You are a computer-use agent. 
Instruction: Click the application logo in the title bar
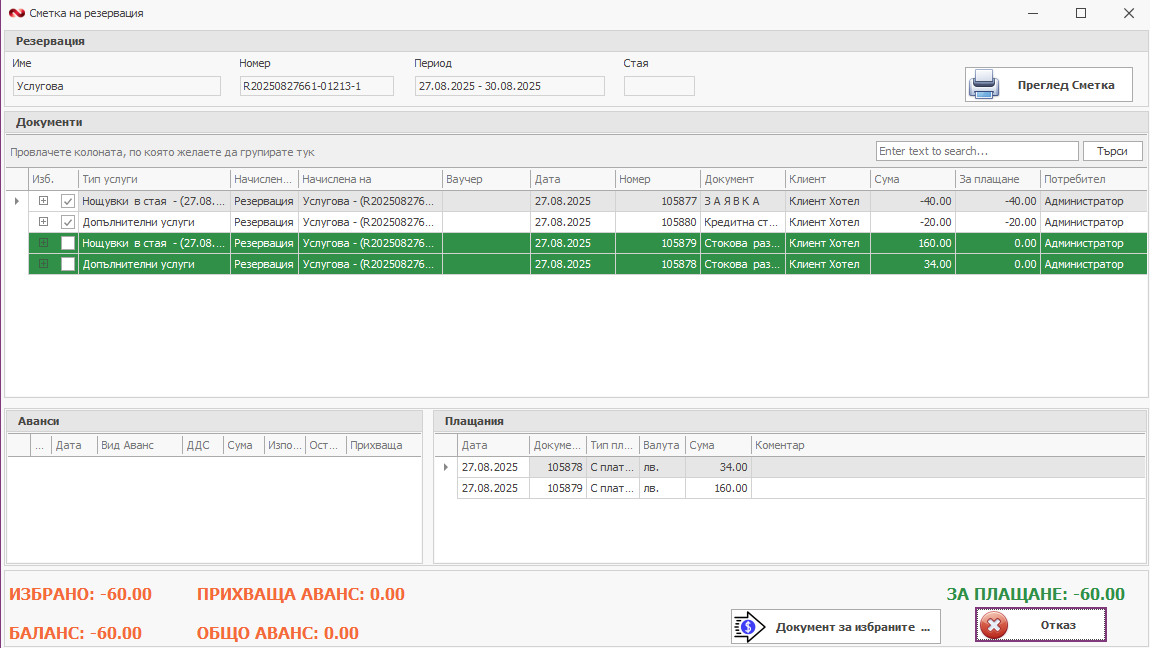click(x=15, y=13)
